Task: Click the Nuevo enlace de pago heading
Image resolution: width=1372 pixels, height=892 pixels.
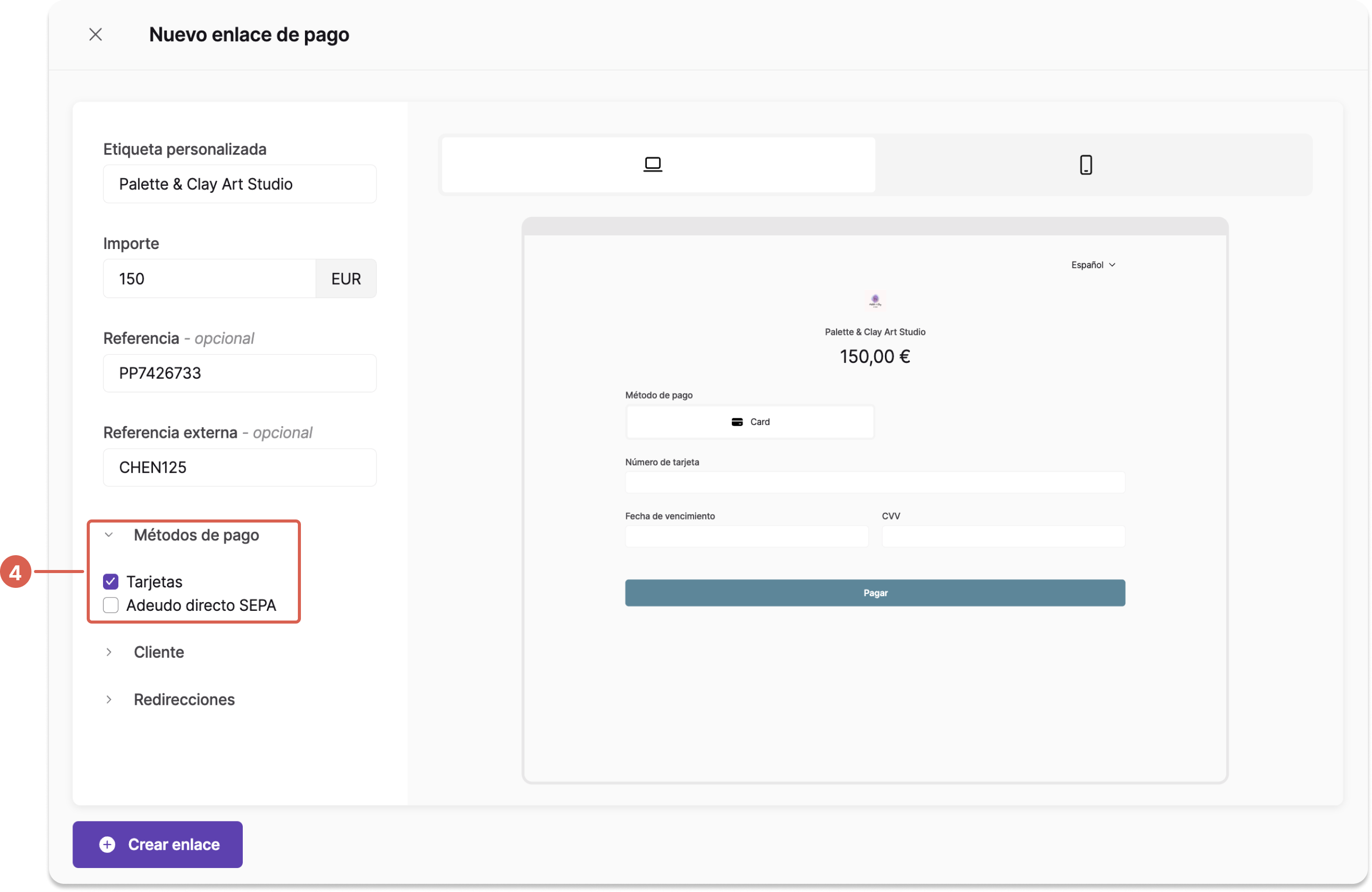Action: (x=249, y=35)
